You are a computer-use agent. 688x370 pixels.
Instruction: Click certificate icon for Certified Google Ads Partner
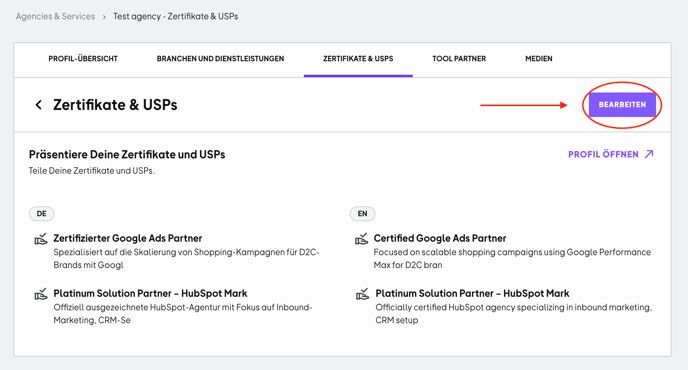(x=362, y=239)
